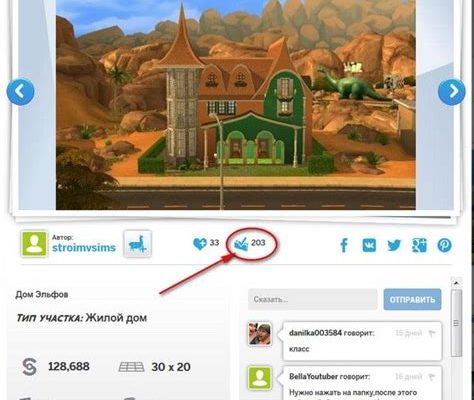Open the stroimvsims author profile link

pos(84,248)
